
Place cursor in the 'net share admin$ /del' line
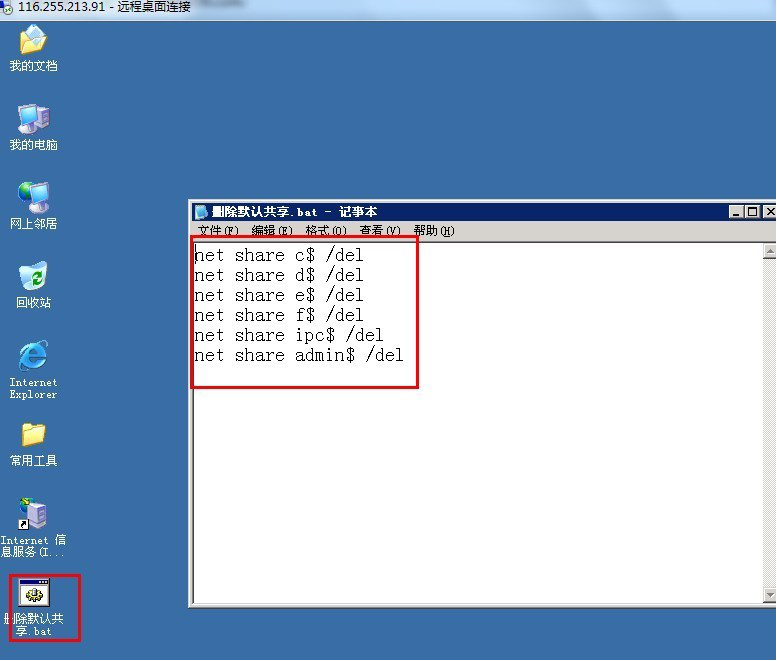[298, 355]
